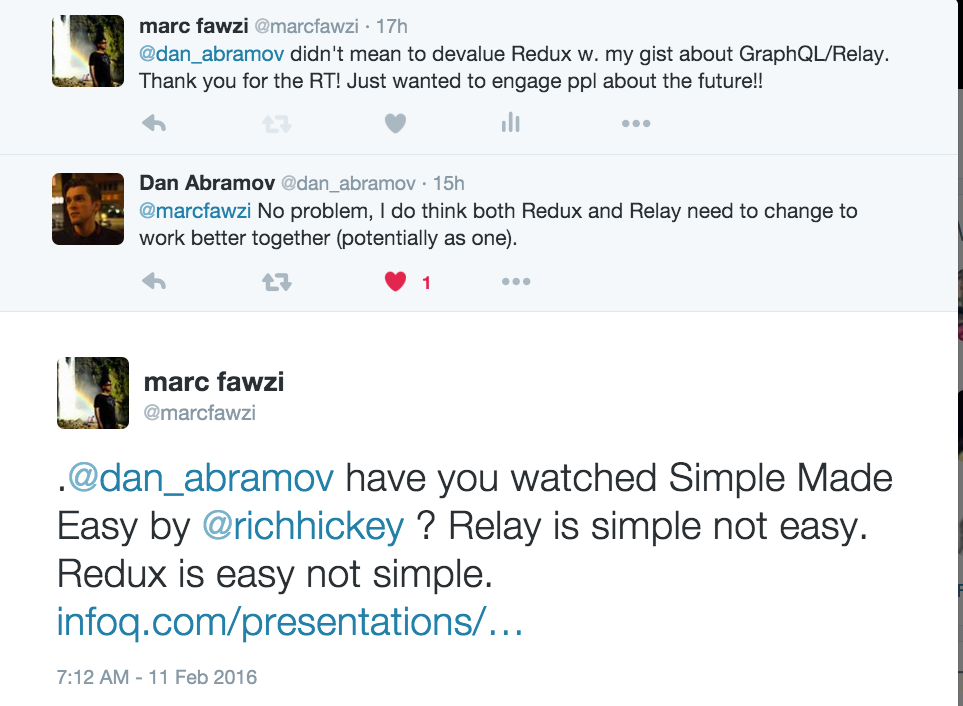963x706 pixels.
Task: Open the infoq.com presentations link
Action: pyautogui.click(x=290, y=622)
